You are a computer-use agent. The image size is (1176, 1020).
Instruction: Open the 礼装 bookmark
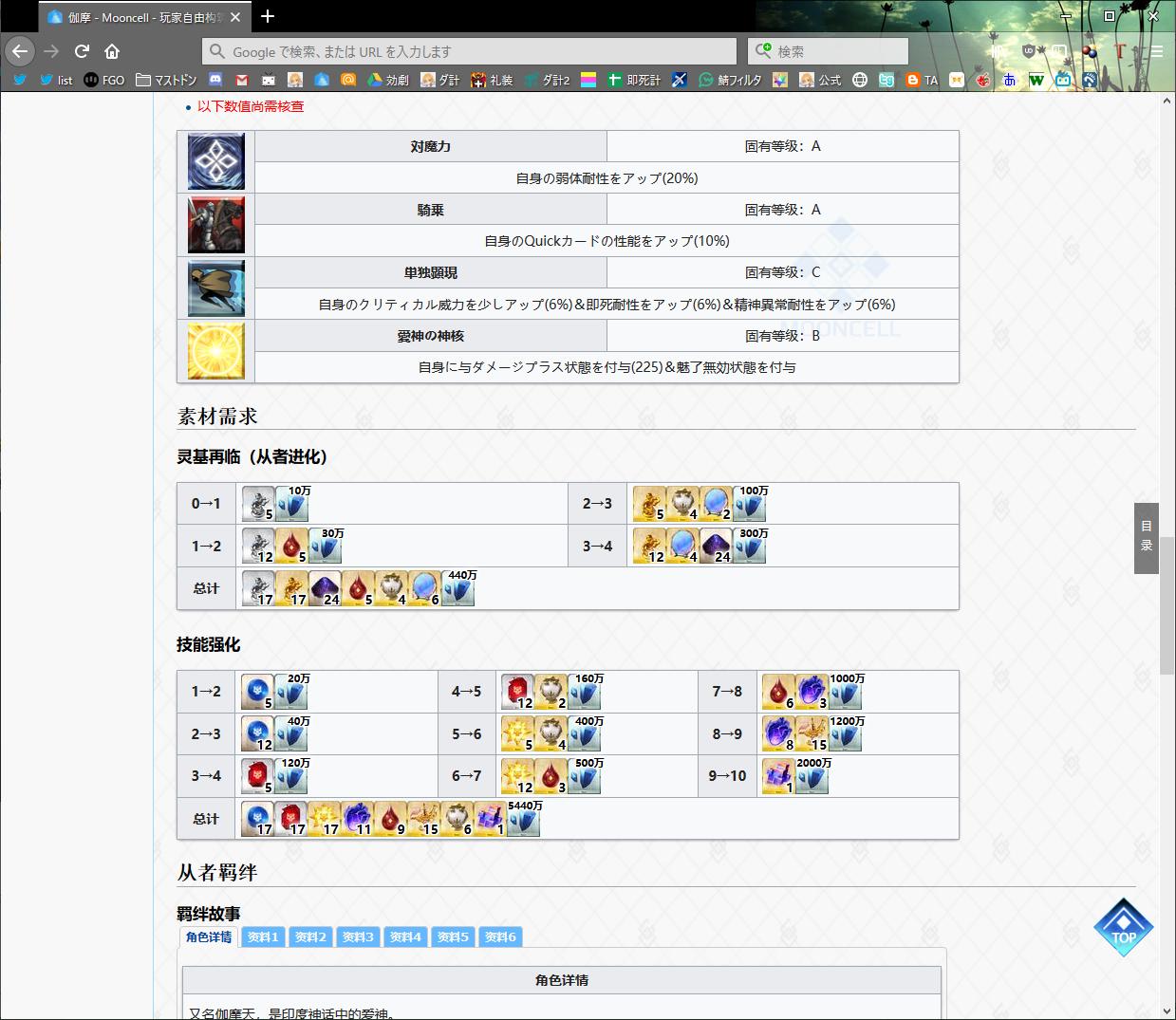[493, 80]
